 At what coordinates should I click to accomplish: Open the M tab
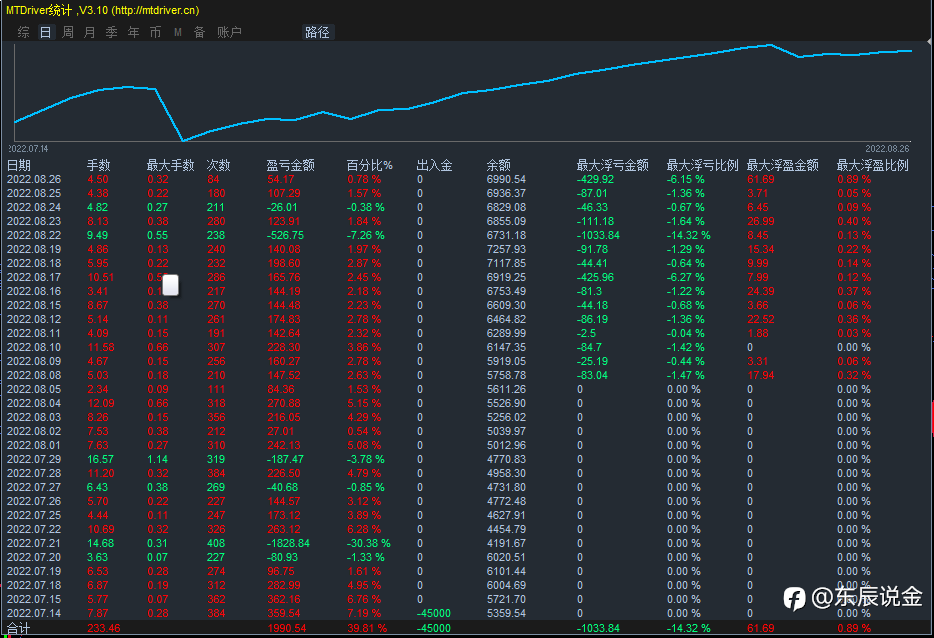pos(178,32)
